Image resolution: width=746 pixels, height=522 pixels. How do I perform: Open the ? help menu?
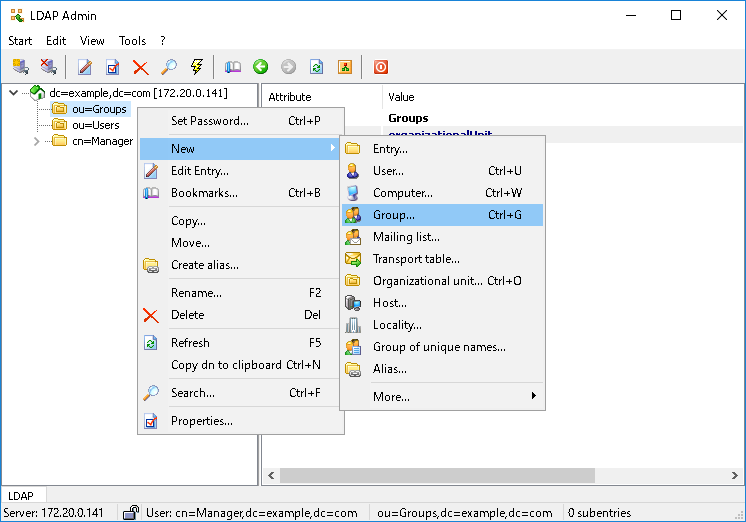click(163, 41)
